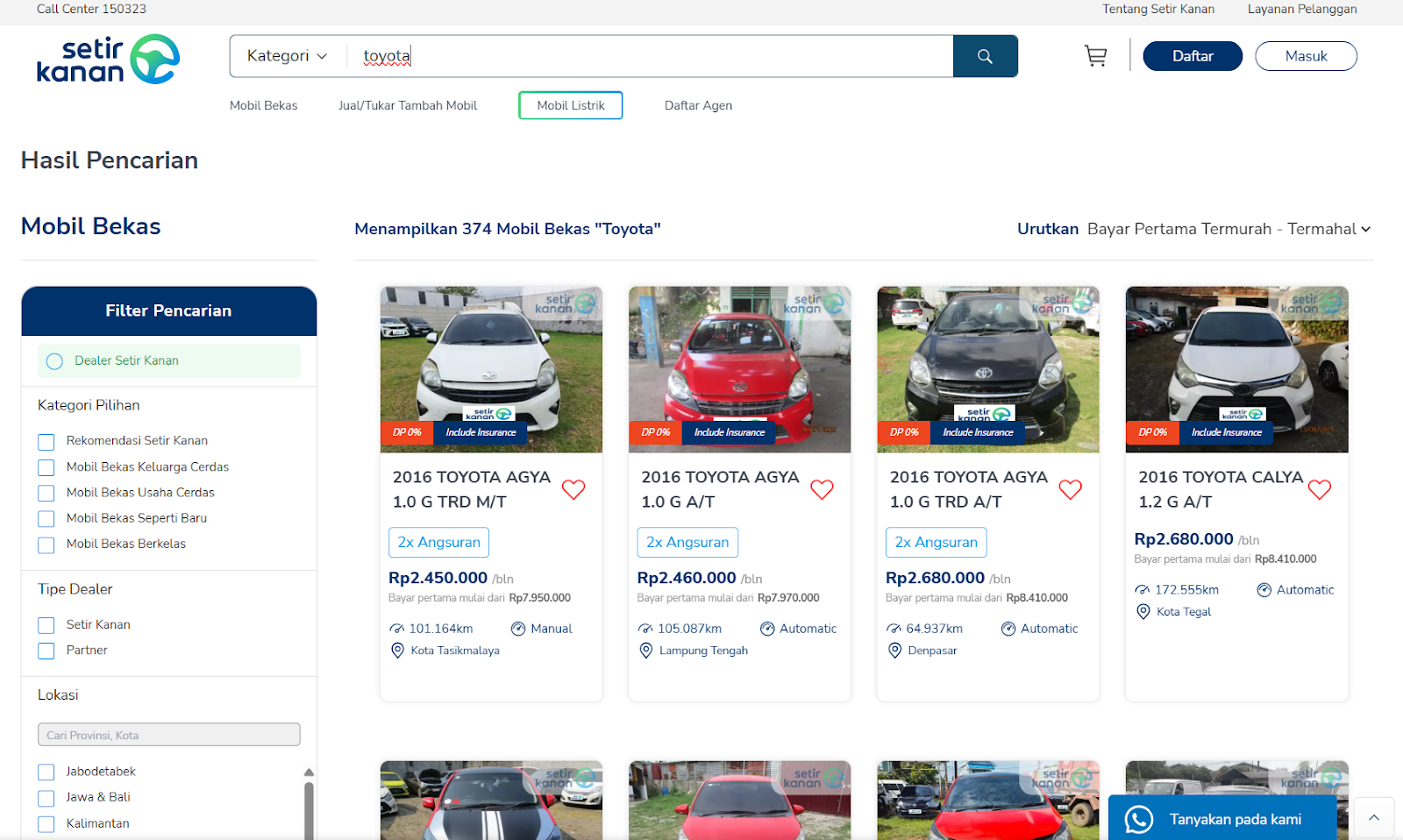Open the shopping cart icon

[1095, 56]
